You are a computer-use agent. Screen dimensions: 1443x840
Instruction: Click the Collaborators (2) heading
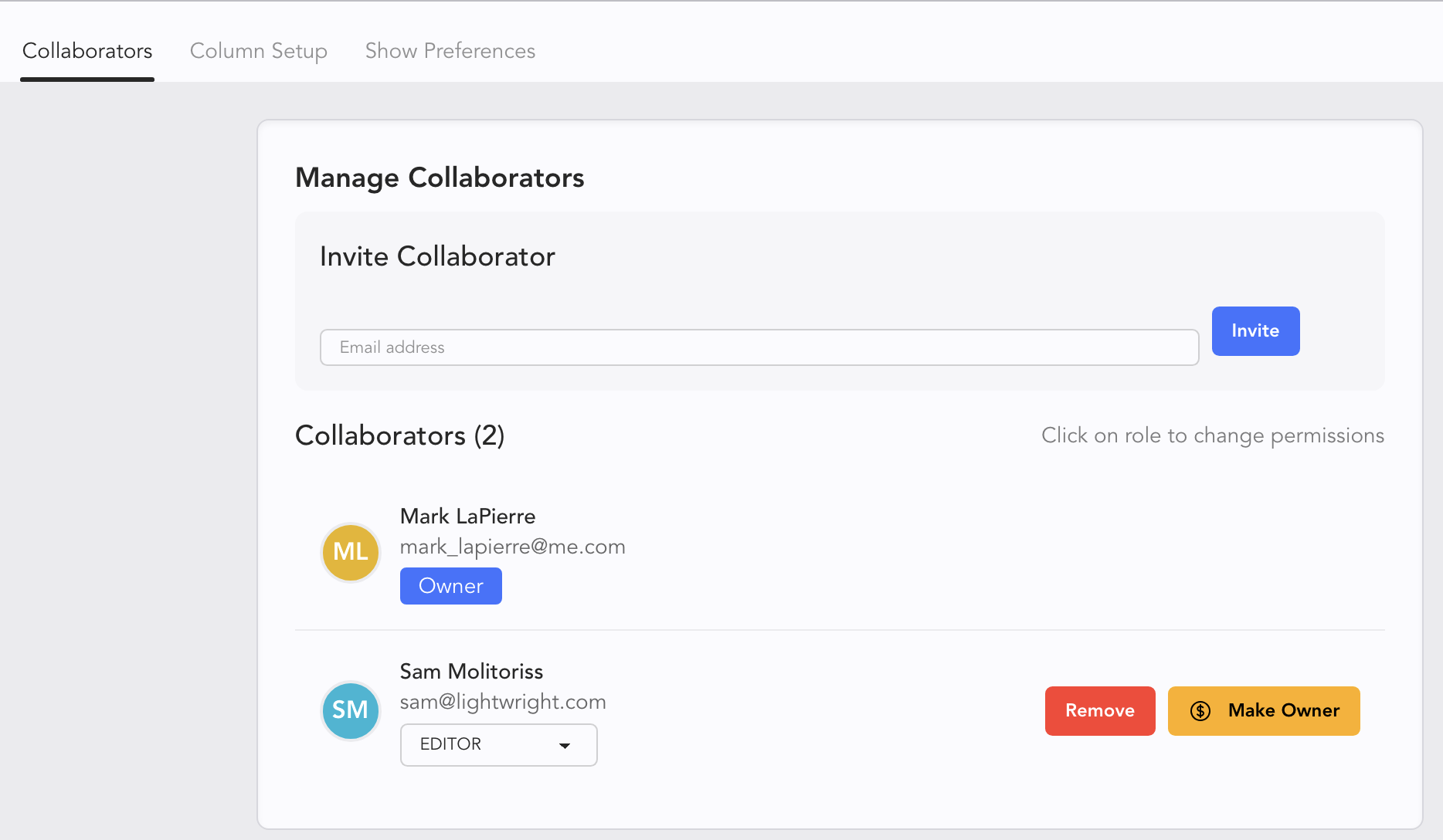[399, 435]
